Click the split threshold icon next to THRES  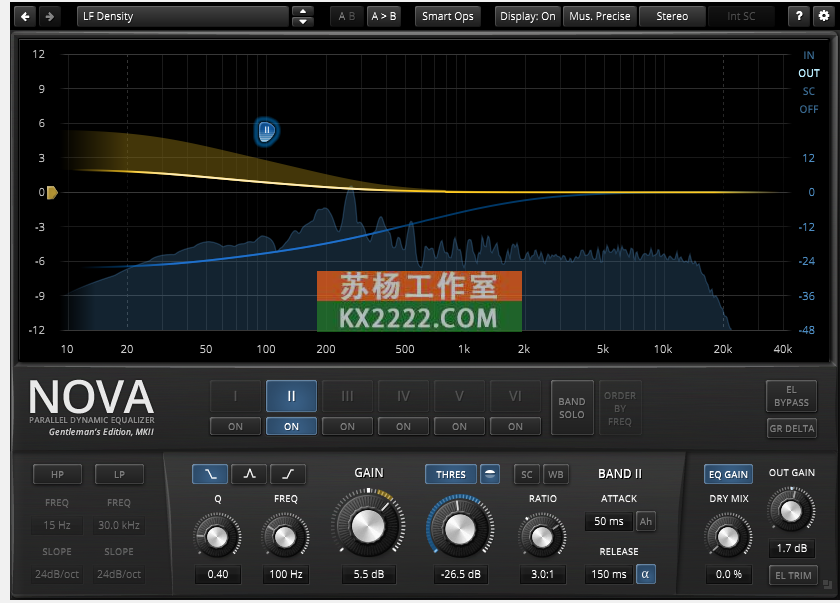pyautogui.click(x=490, y=474)
